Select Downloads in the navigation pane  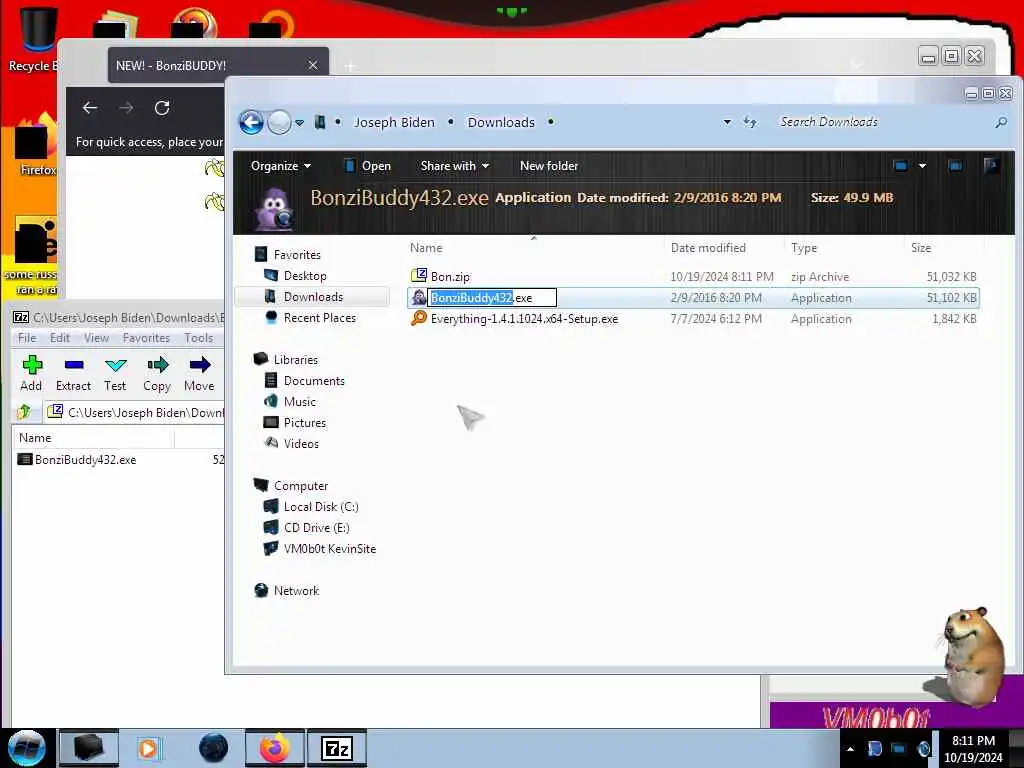coord(313,296)
